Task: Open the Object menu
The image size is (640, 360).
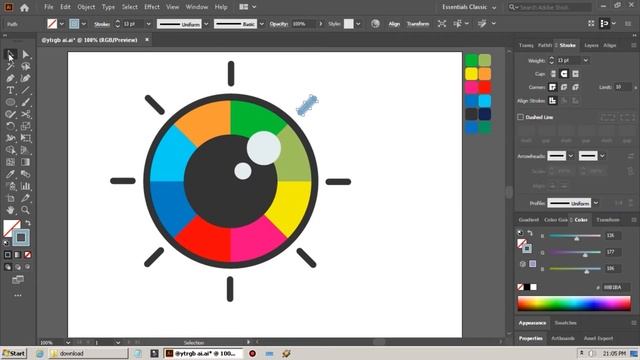Action: 86,7
